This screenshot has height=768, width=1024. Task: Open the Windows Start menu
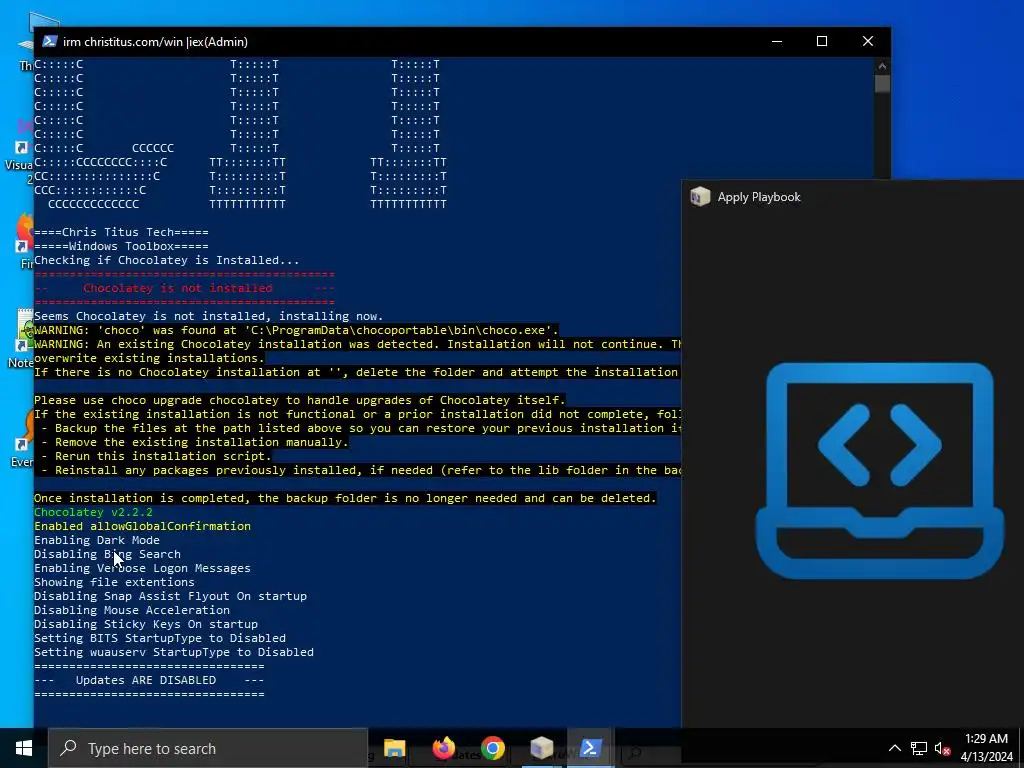tap(24, 748)
